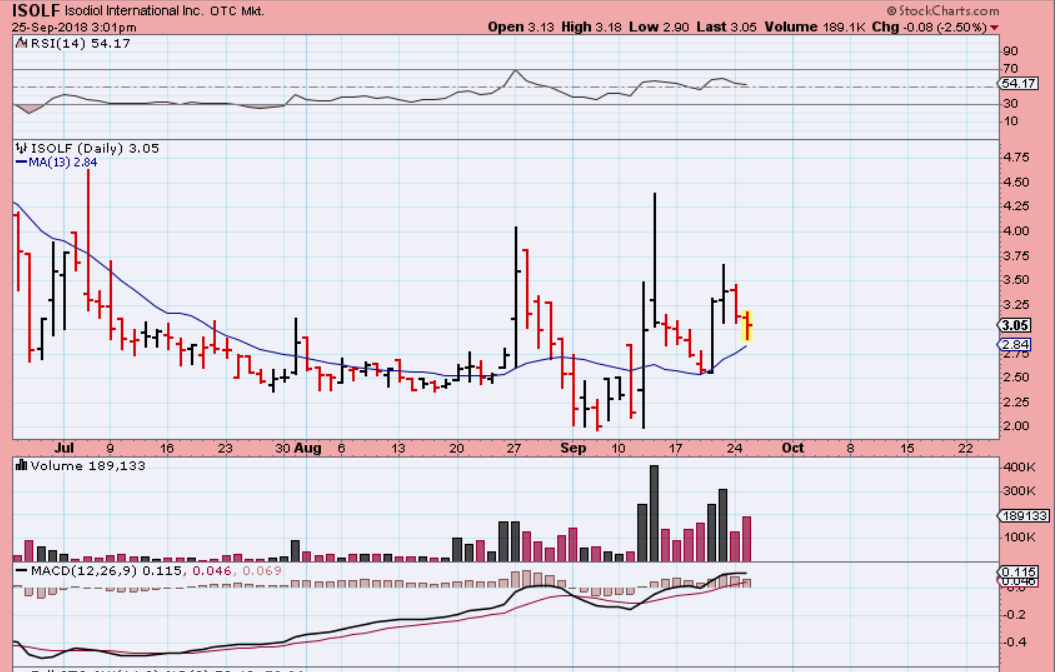Click the 2.84 moving average tag on right axis
Image resolution: width=1058 pixels, height=672 pixels.
click(x=1014, y=345)
